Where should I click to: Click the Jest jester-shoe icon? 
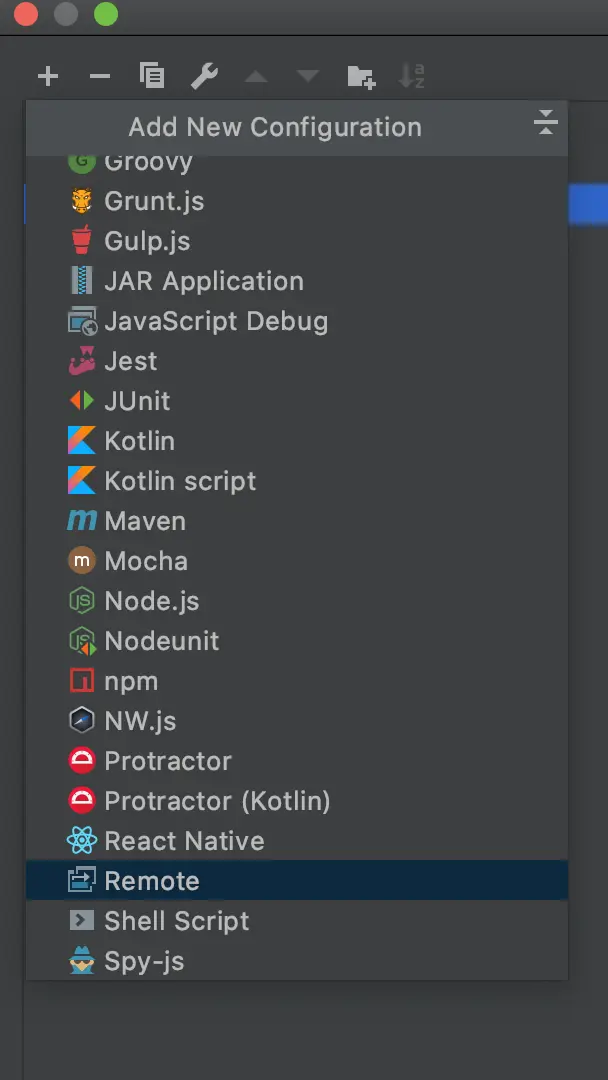[82, 361]
